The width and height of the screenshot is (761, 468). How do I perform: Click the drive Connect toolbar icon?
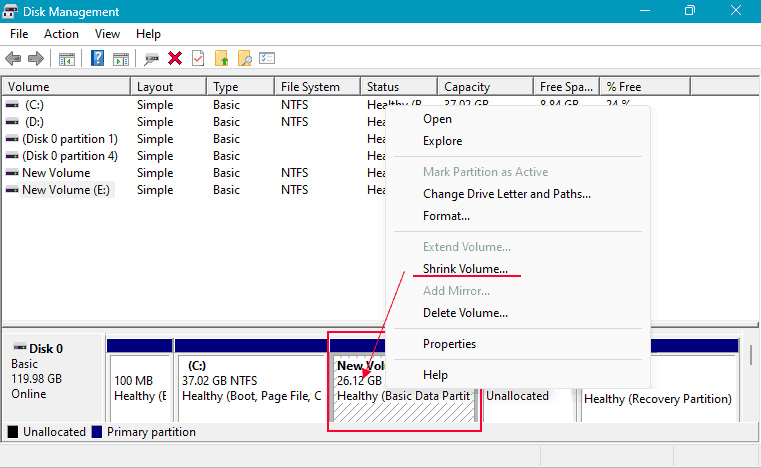point(152,59)
